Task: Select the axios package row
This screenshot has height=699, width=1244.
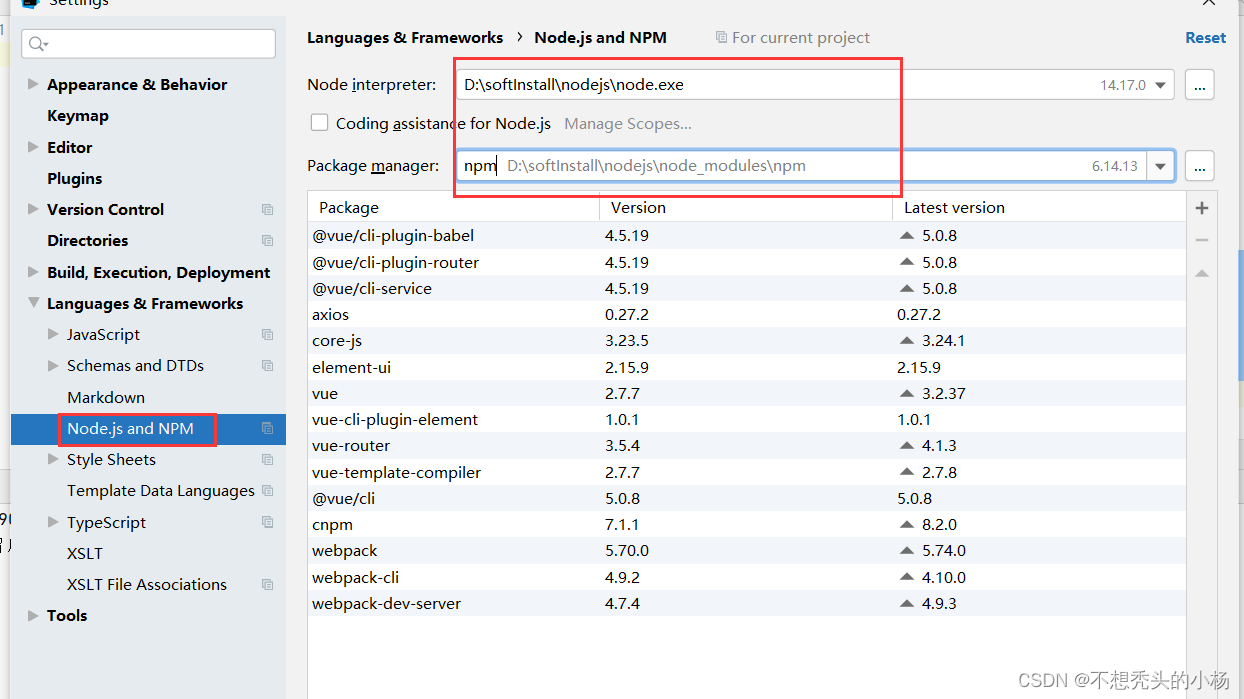Action: coord(747,315)
